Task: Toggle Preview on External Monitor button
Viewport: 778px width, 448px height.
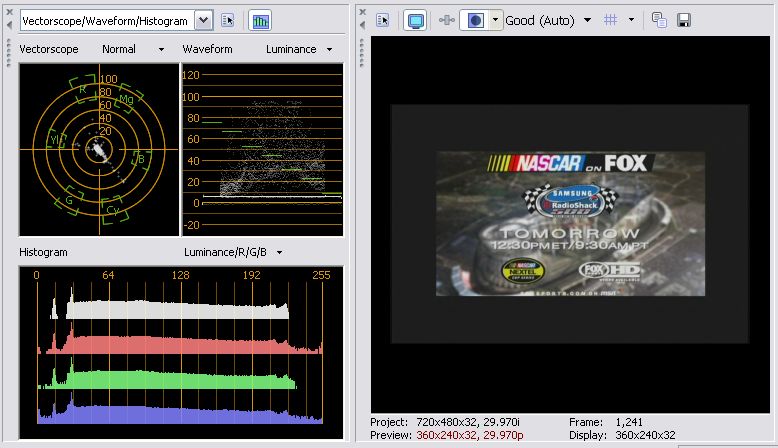Action: click(x=415, y=21)
